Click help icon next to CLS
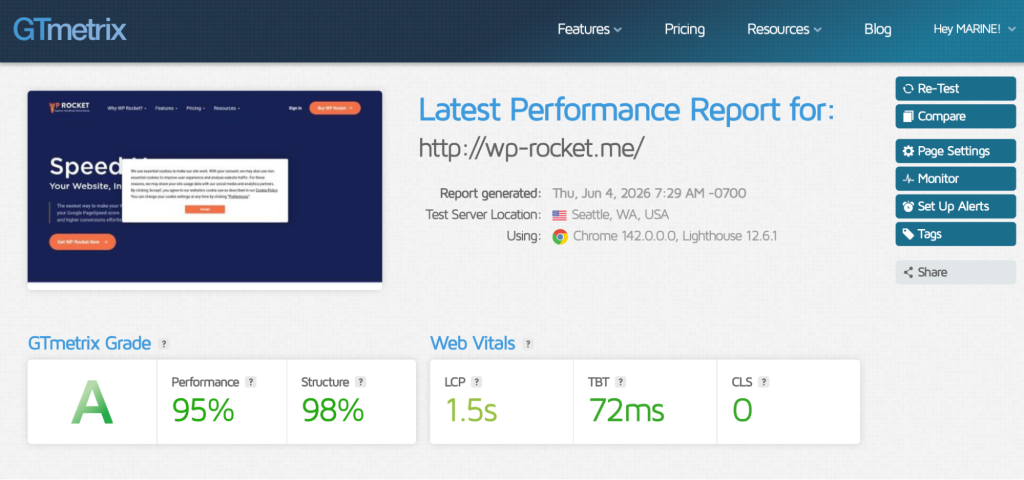This screenshot has width=1024, height=480. click(x=763, y=382)
